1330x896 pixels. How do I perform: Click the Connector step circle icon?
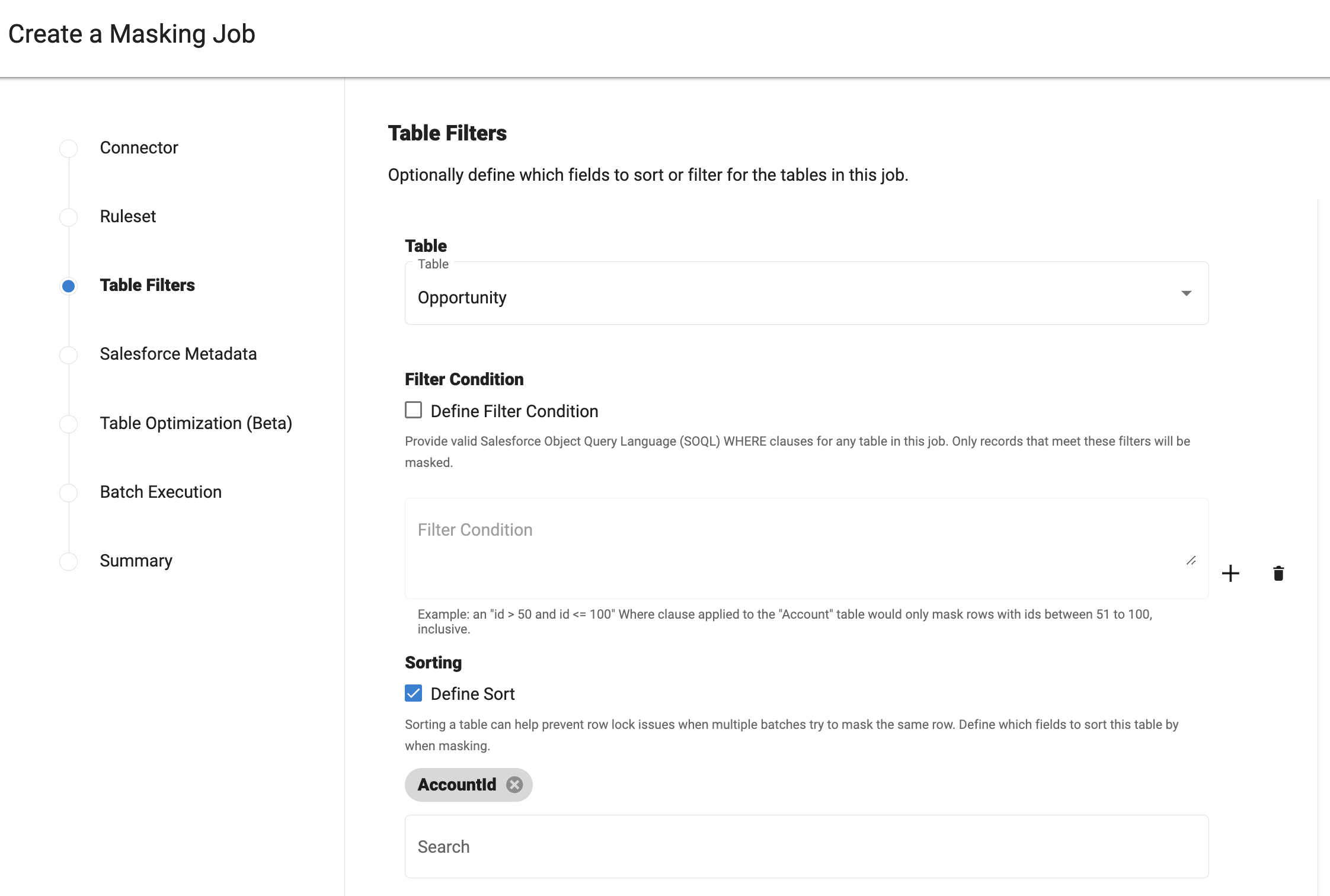[x=69, y=148]
